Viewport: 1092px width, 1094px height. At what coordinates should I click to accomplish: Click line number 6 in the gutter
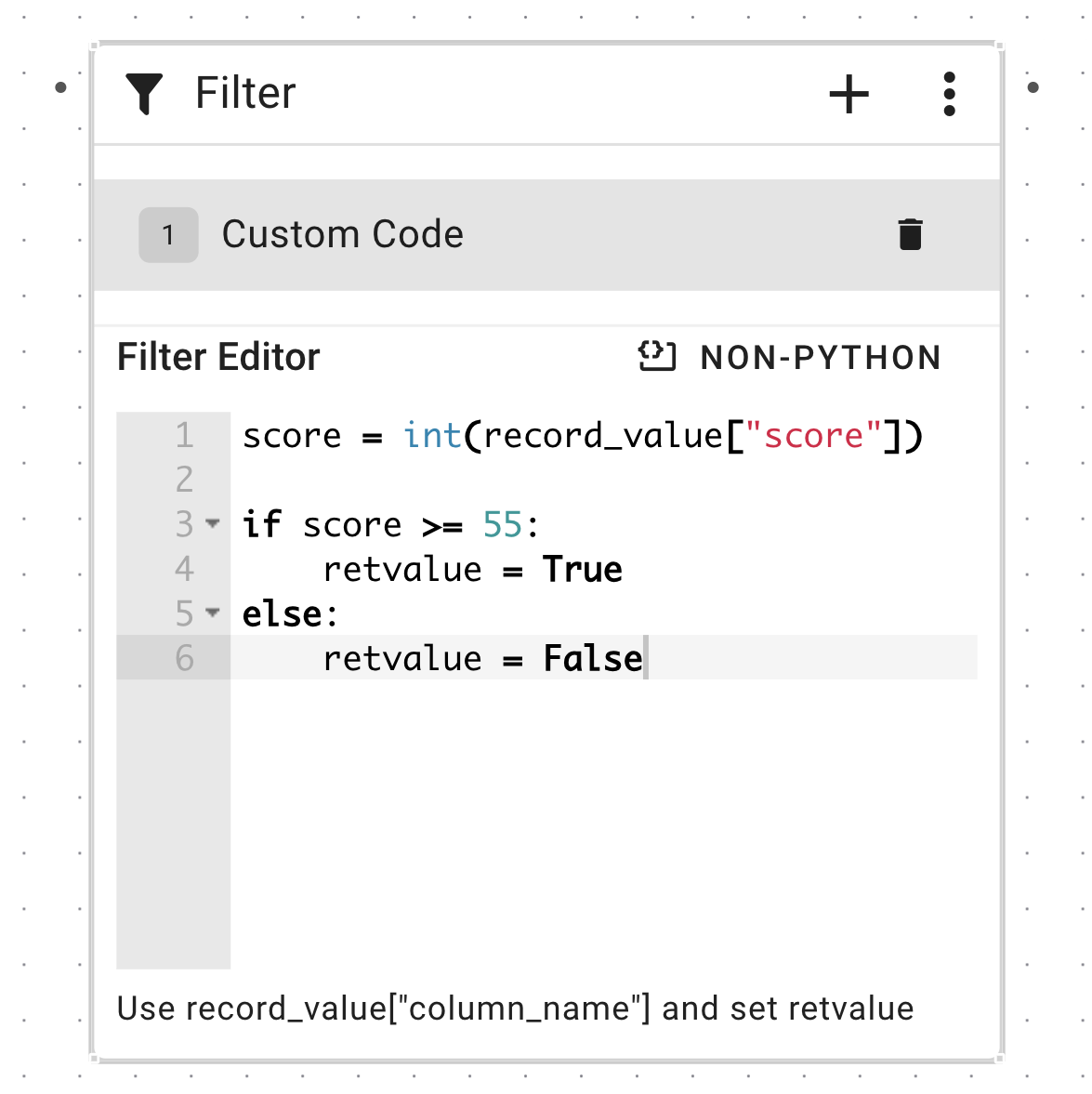(x=184, y=658)
